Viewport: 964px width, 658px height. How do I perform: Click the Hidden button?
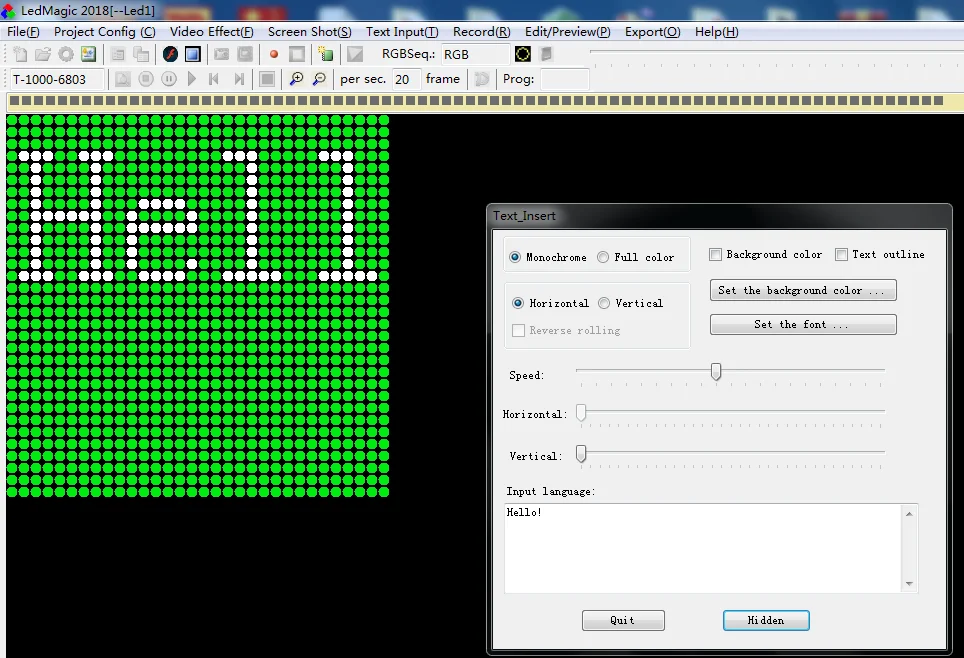pos(766,620)
